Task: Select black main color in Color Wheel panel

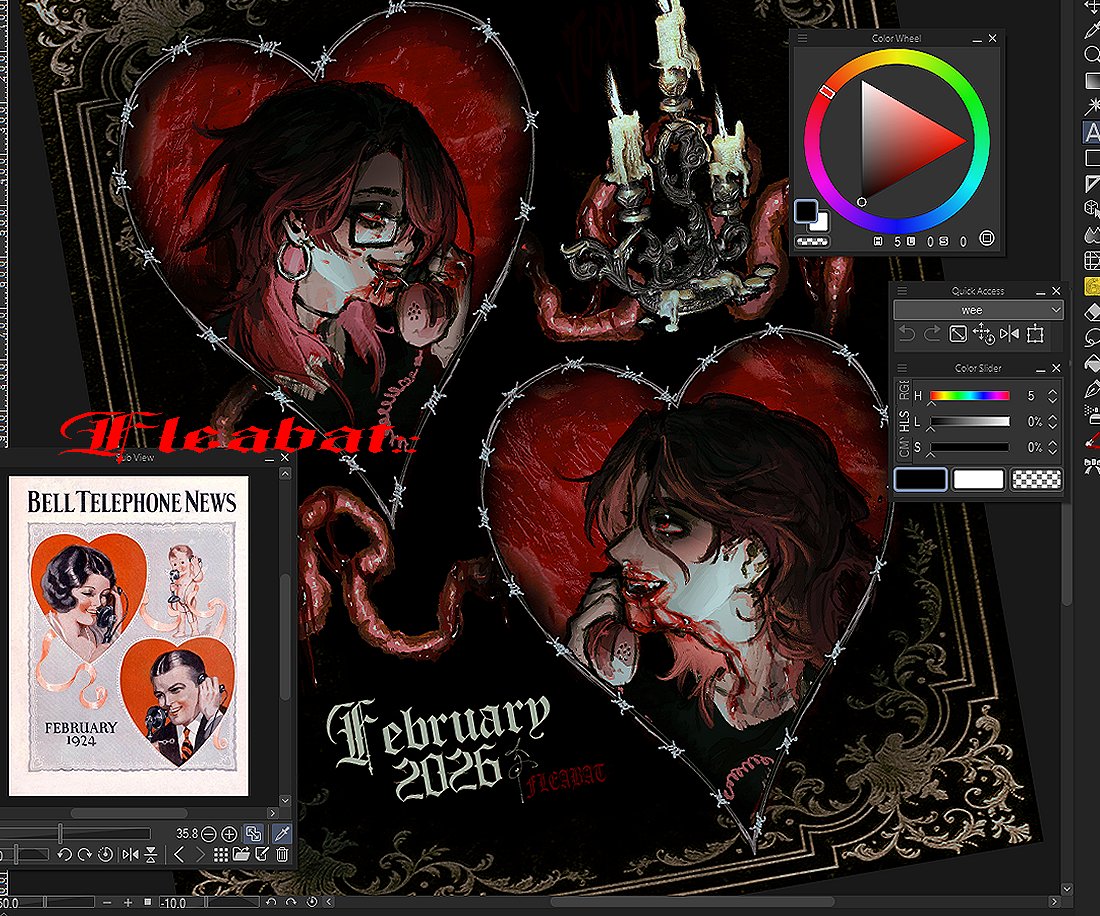Action: 805,210
